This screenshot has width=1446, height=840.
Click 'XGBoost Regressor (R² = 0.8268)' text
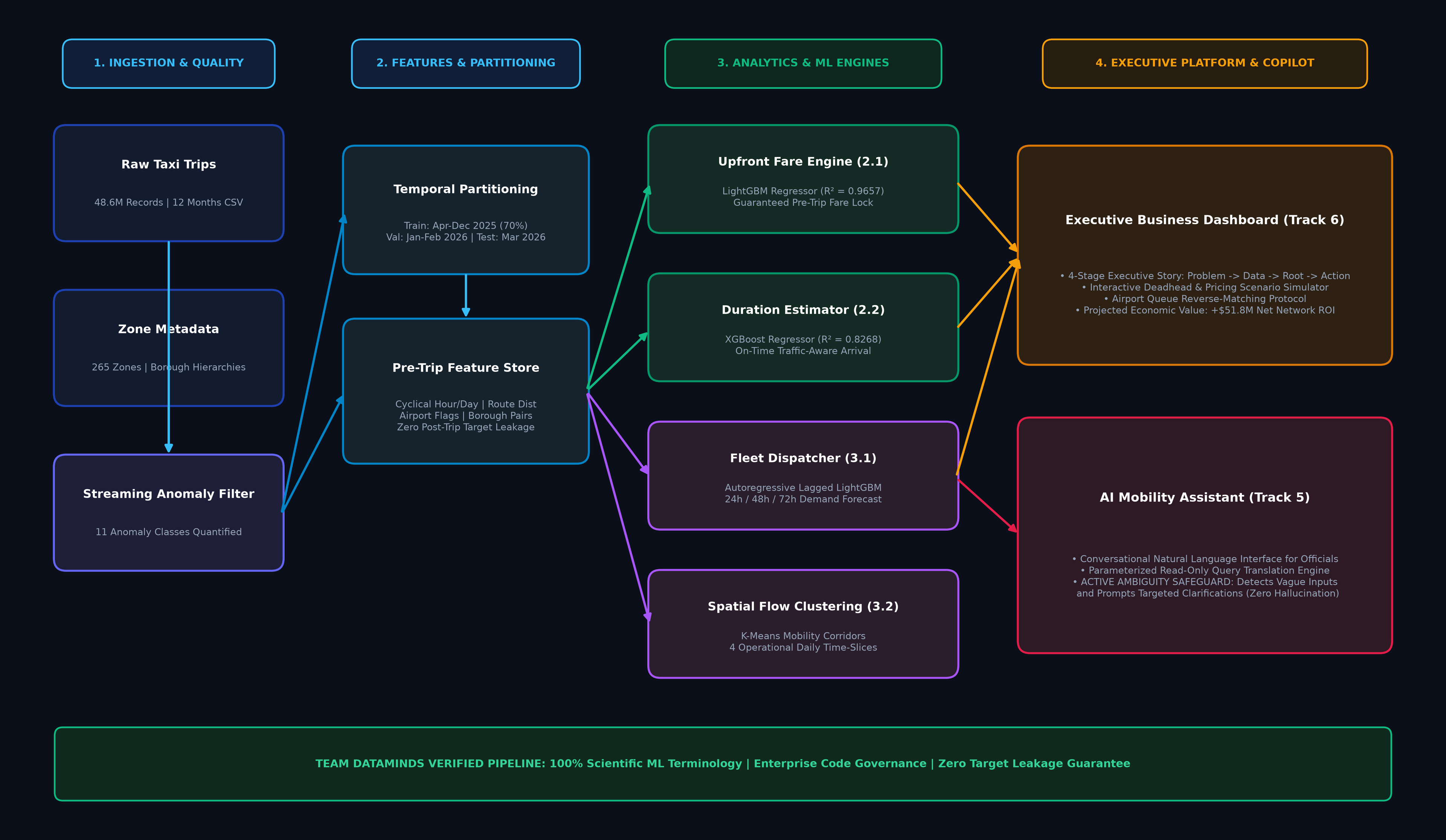pyautogui.click(x=803, y=339)
